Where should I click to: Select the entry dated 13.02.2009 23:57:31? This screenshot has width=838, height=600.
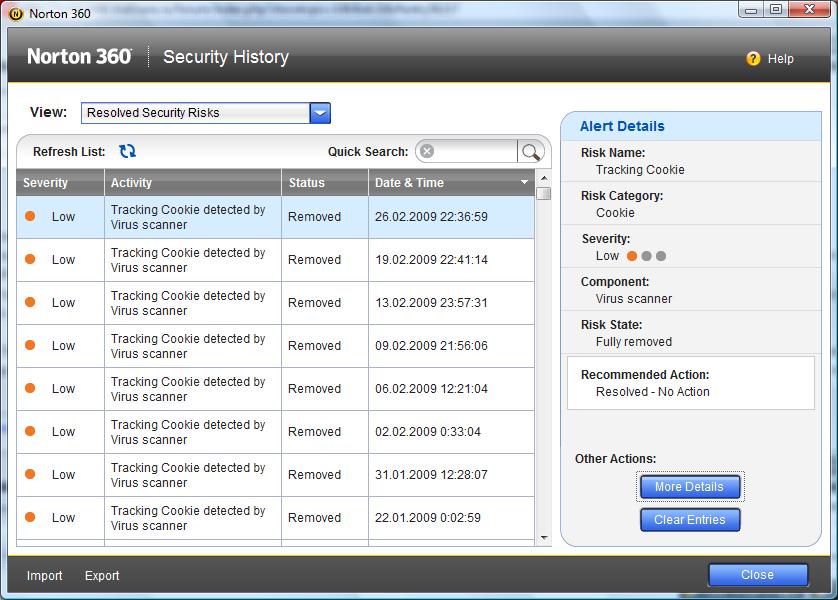(x=275, y=303)
